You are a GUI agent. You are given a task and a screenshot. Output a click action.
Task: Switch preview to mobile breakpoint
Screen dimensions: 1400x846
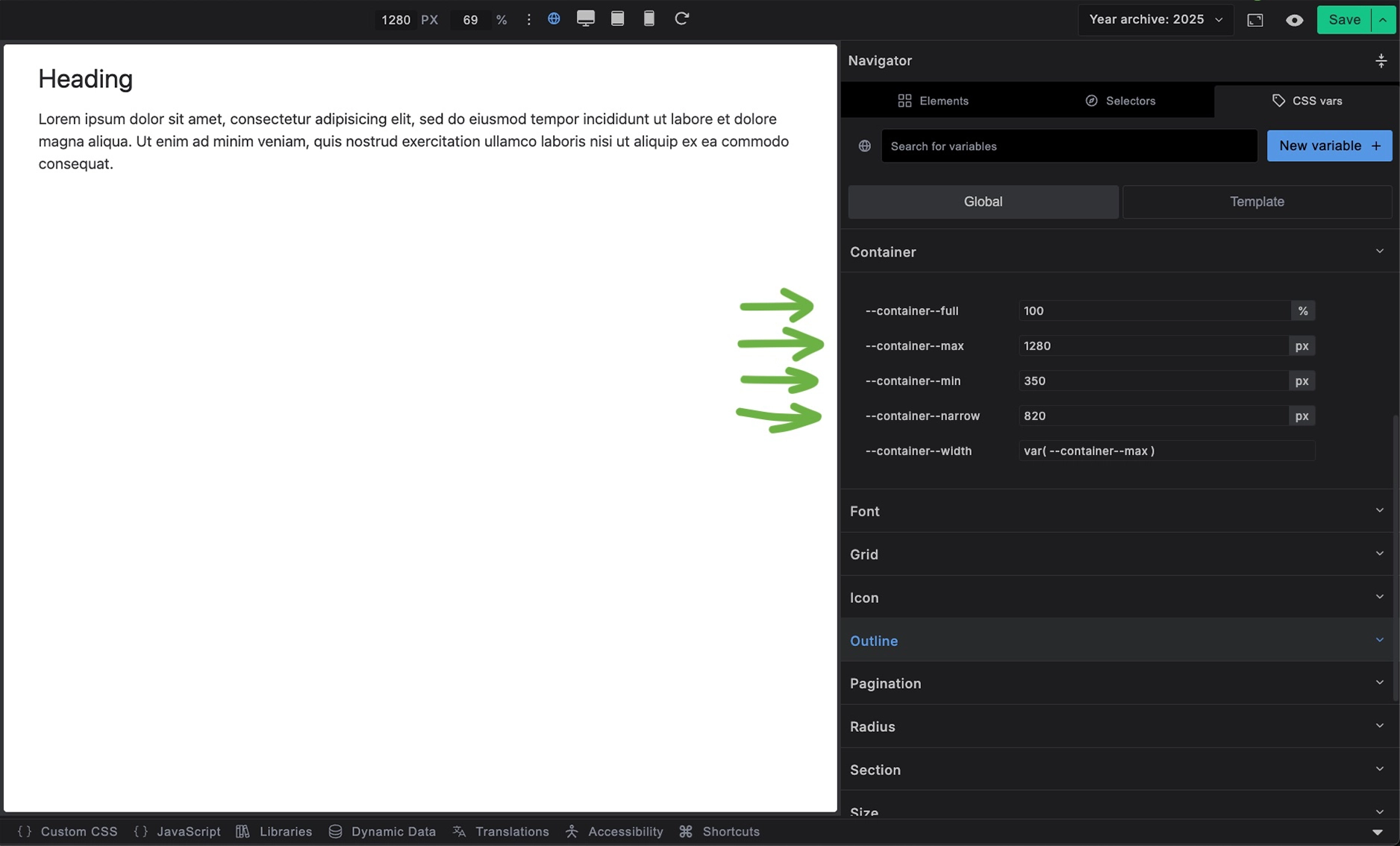(x=649, y=19)
